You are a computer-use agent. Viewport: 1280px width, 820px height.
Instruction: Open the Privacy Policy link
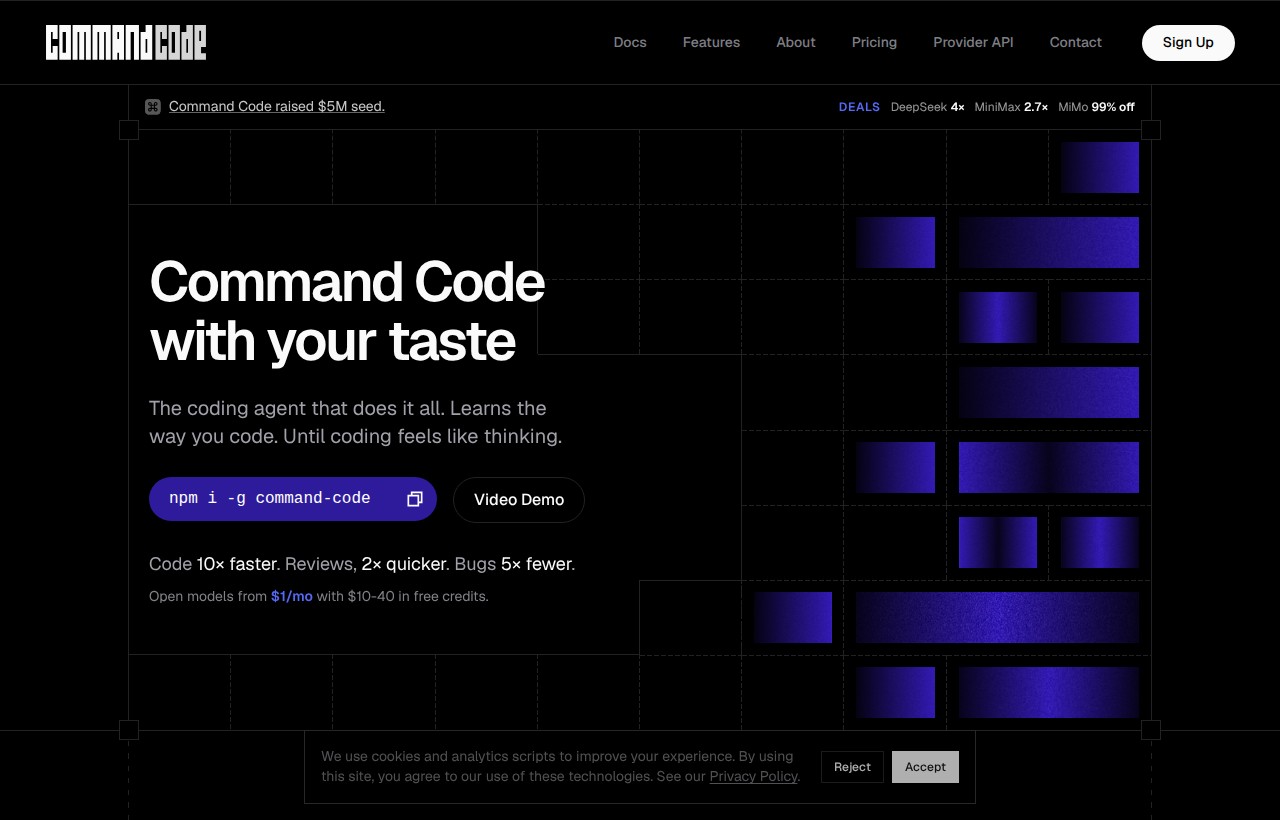(x=753, y=776)
